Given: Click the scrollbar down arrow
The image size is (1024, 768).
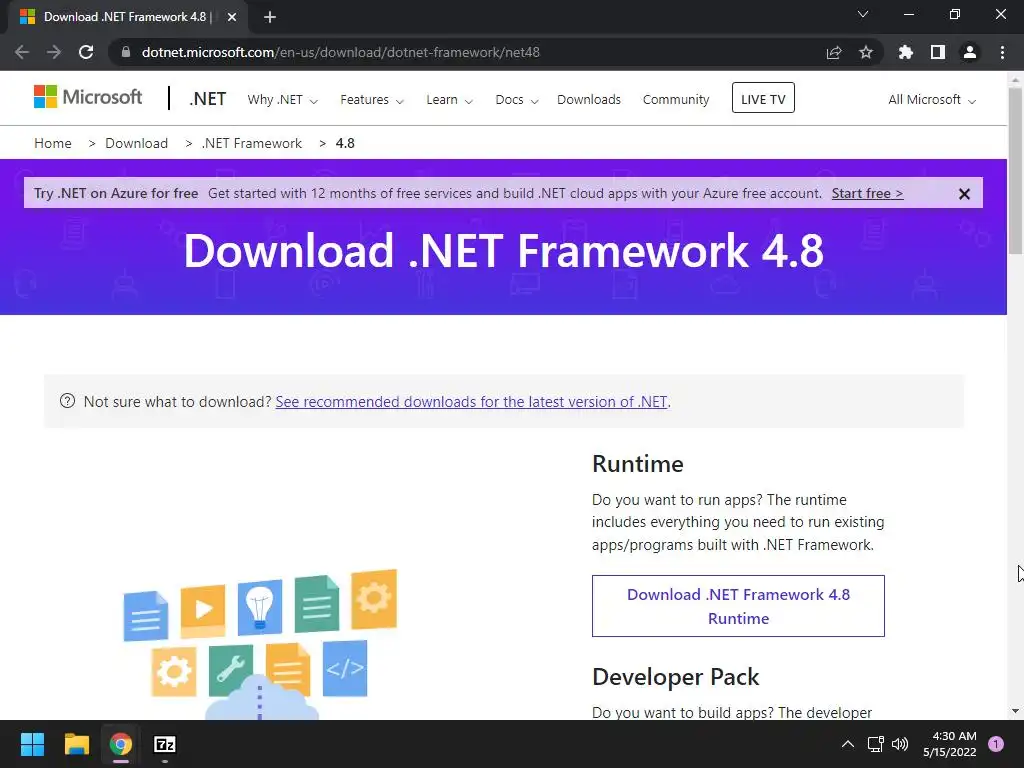Looking at the screenshot, I should [x=1015, y=711].
